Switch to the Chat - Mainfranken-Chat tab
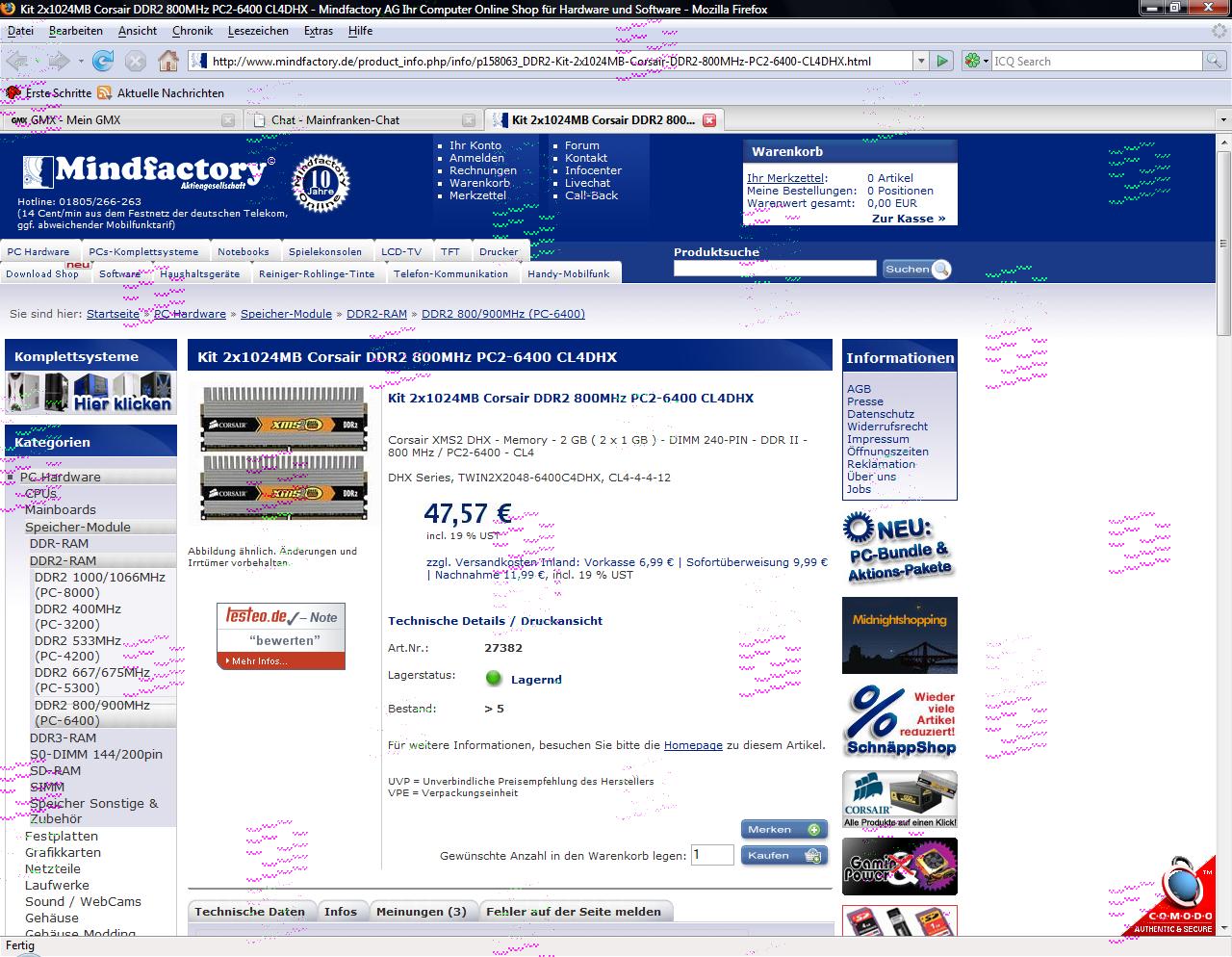This screenshot has height=957, width=1232. click(362, 120)
